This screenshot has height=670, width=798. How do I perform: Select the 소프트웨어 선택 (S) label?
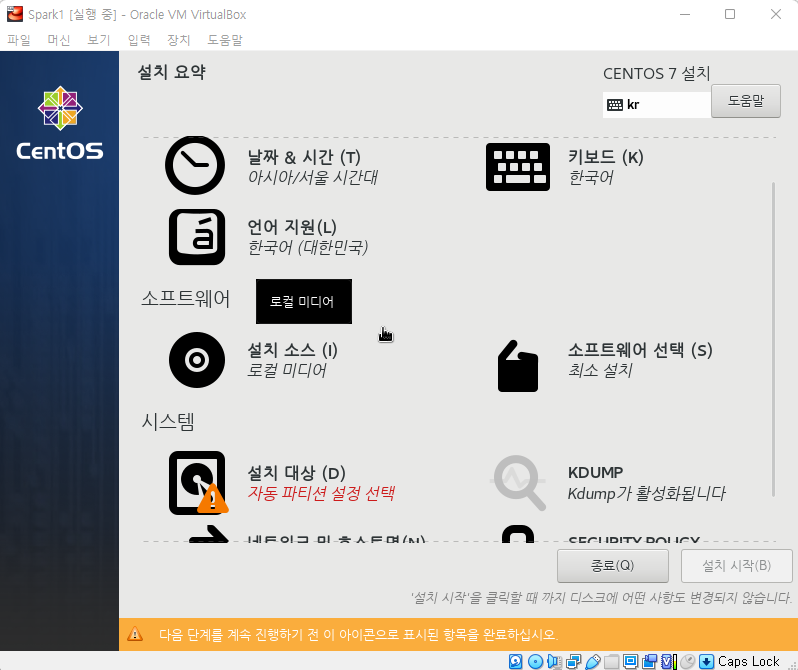tap(640, 350)
